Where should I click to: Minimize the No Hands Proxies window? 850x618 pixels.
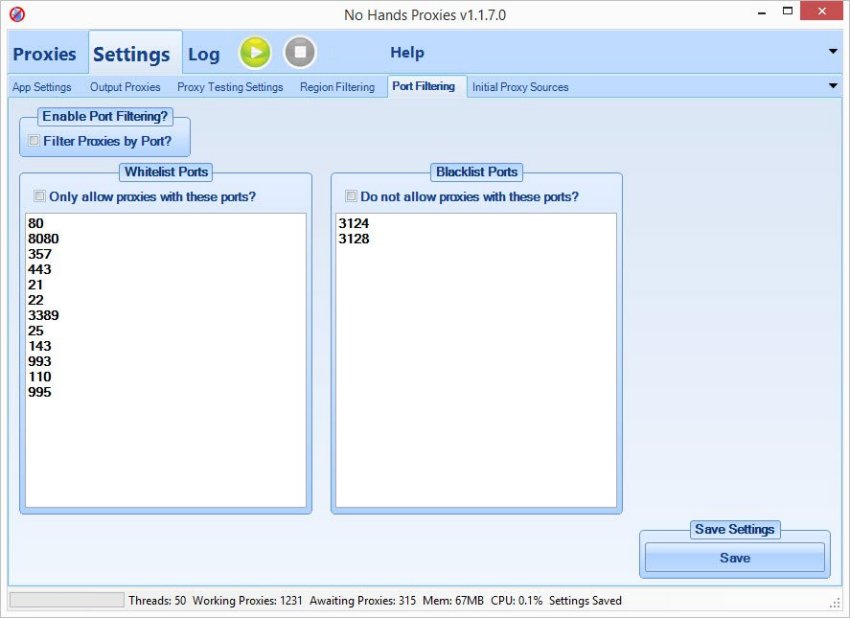762,12
